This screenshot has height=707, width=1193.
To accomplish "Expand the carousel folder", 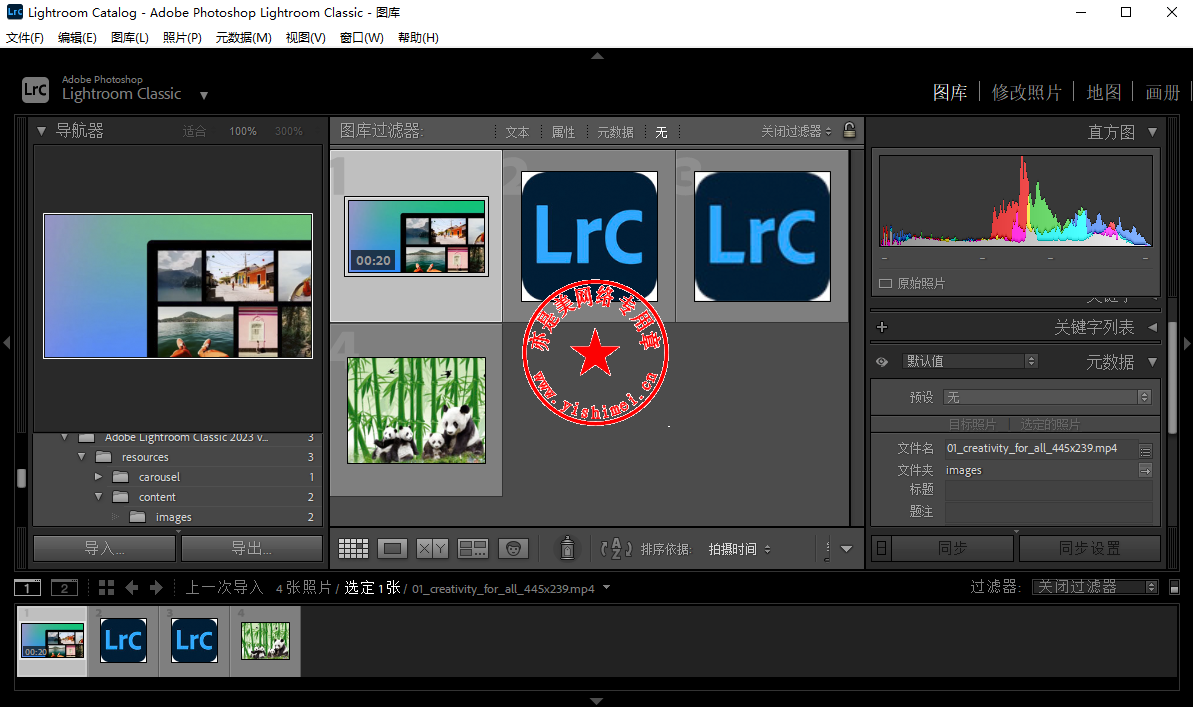I will coord(98,476).
